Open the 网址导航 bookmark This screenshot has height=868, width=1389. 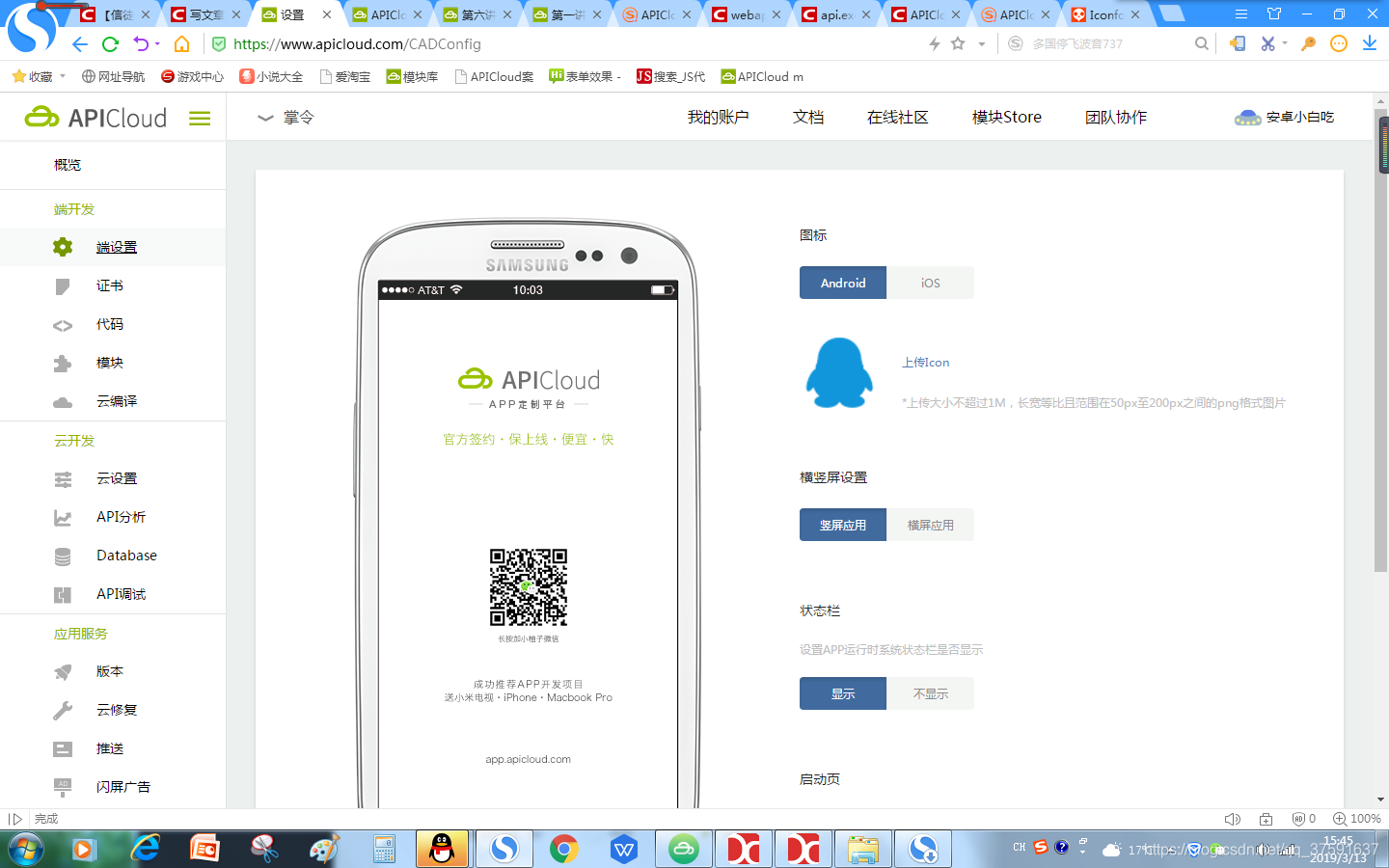113,76
